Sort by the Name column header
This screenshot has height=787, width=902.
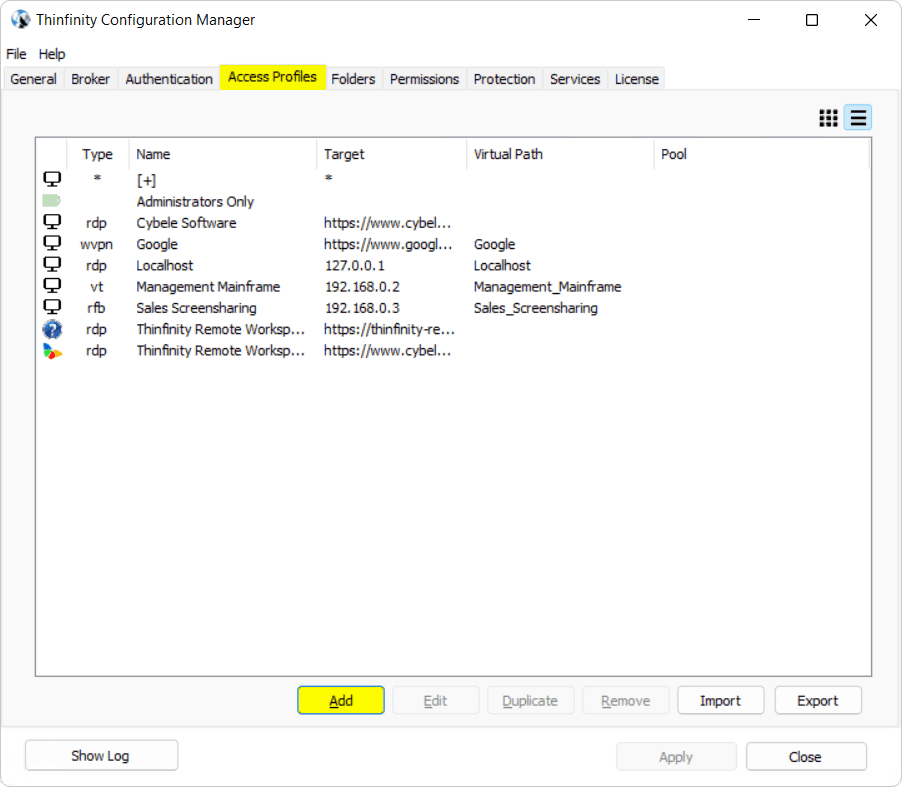(223, 154)
